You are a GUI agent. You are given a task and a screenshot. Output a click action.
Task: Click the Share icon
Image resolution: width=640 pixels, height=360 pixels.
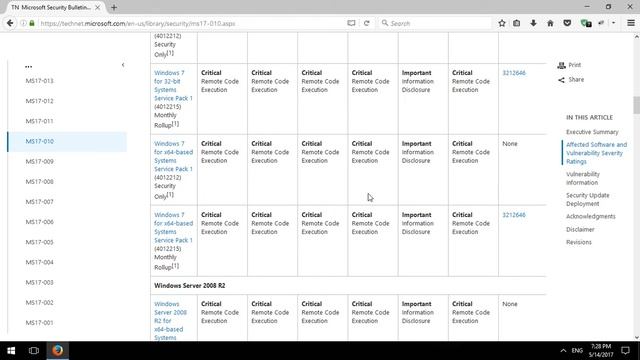562,80
